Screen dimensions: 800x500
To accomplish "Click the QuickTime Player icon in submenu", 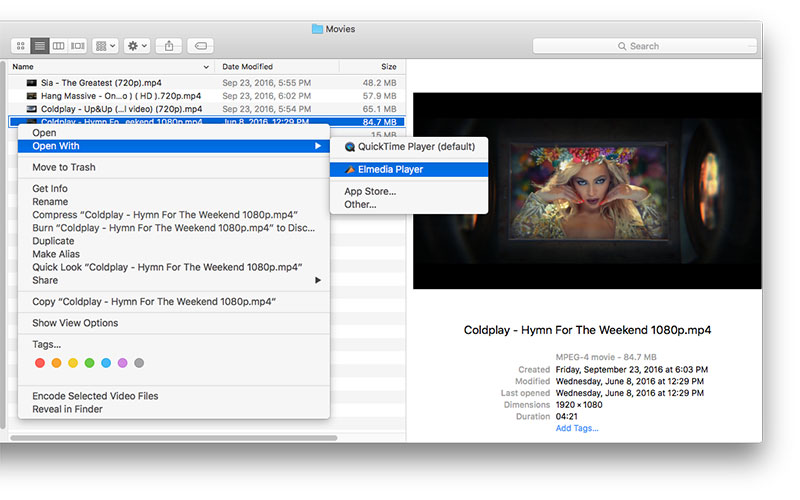I will [x=349, y=147].
